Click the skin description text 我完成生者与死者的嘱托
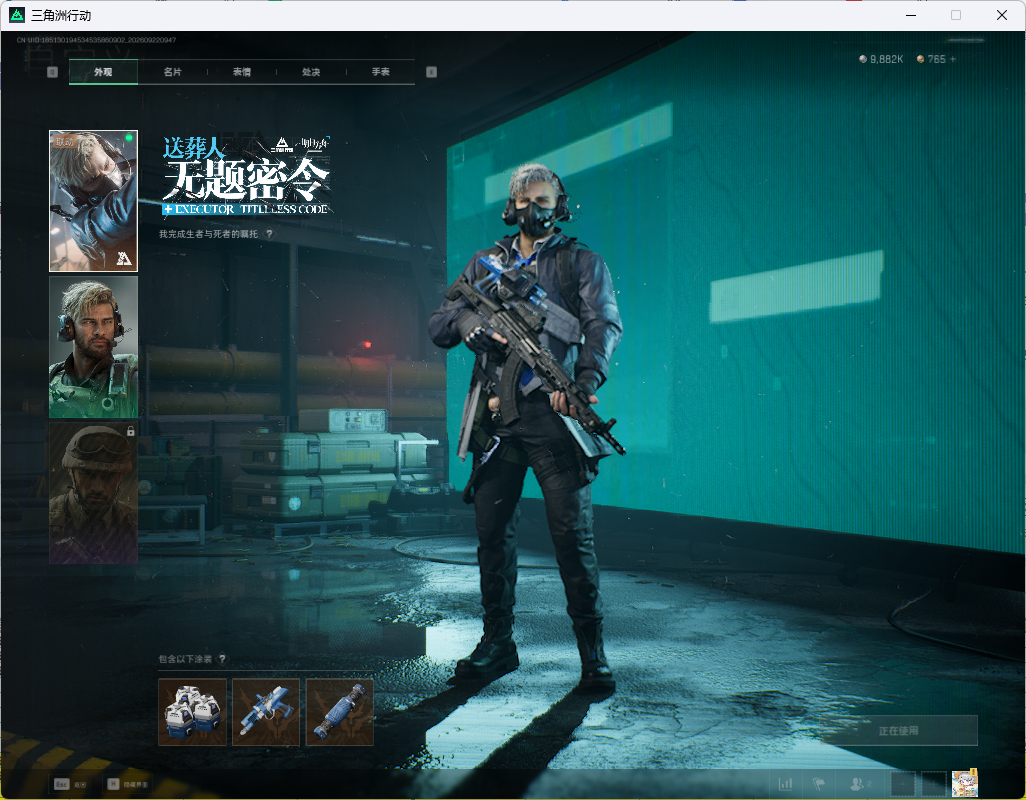The image size is (1026, 800). point(208,234)
